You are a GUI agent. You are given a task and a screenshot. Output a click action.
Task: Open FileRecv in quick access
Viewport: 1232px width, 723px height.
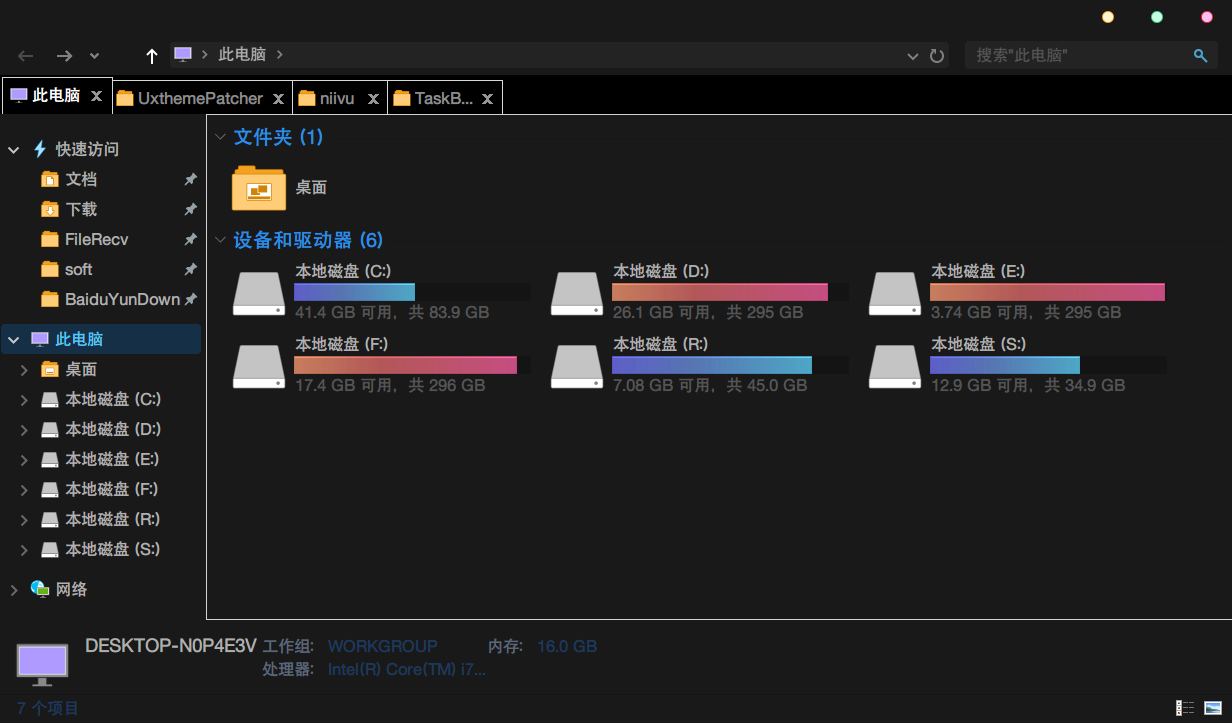96,239
